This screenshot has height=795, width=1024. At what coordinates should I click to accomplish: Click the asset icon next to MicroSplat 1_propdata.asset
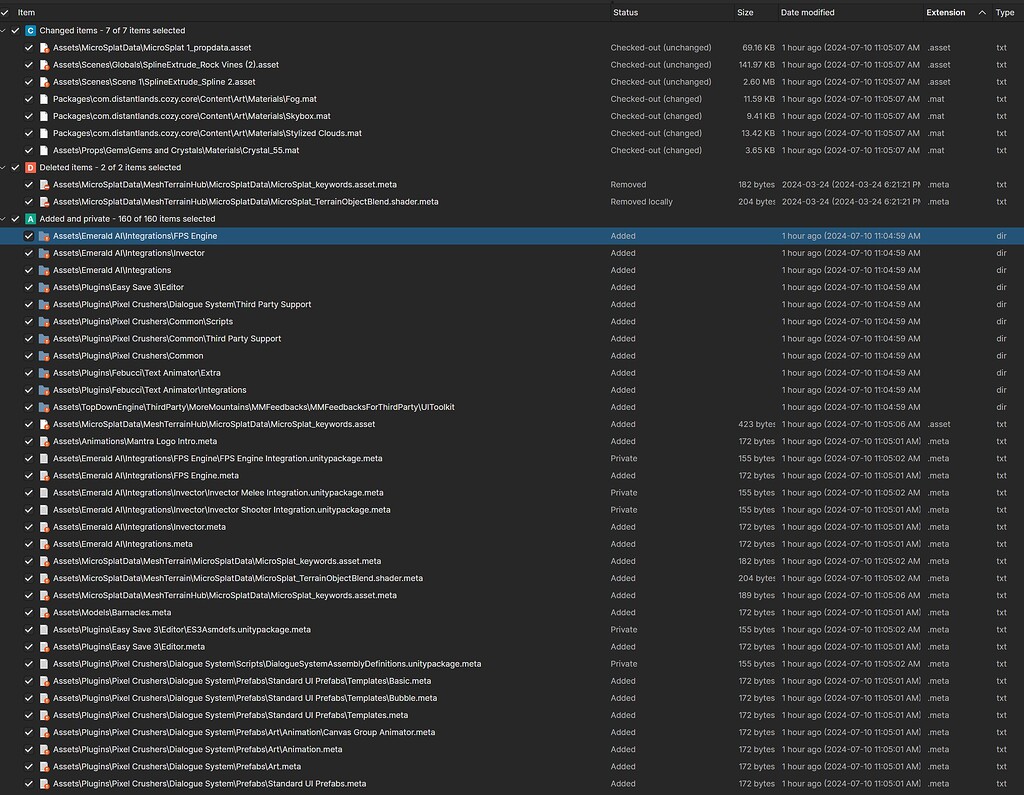click(44, 47)
